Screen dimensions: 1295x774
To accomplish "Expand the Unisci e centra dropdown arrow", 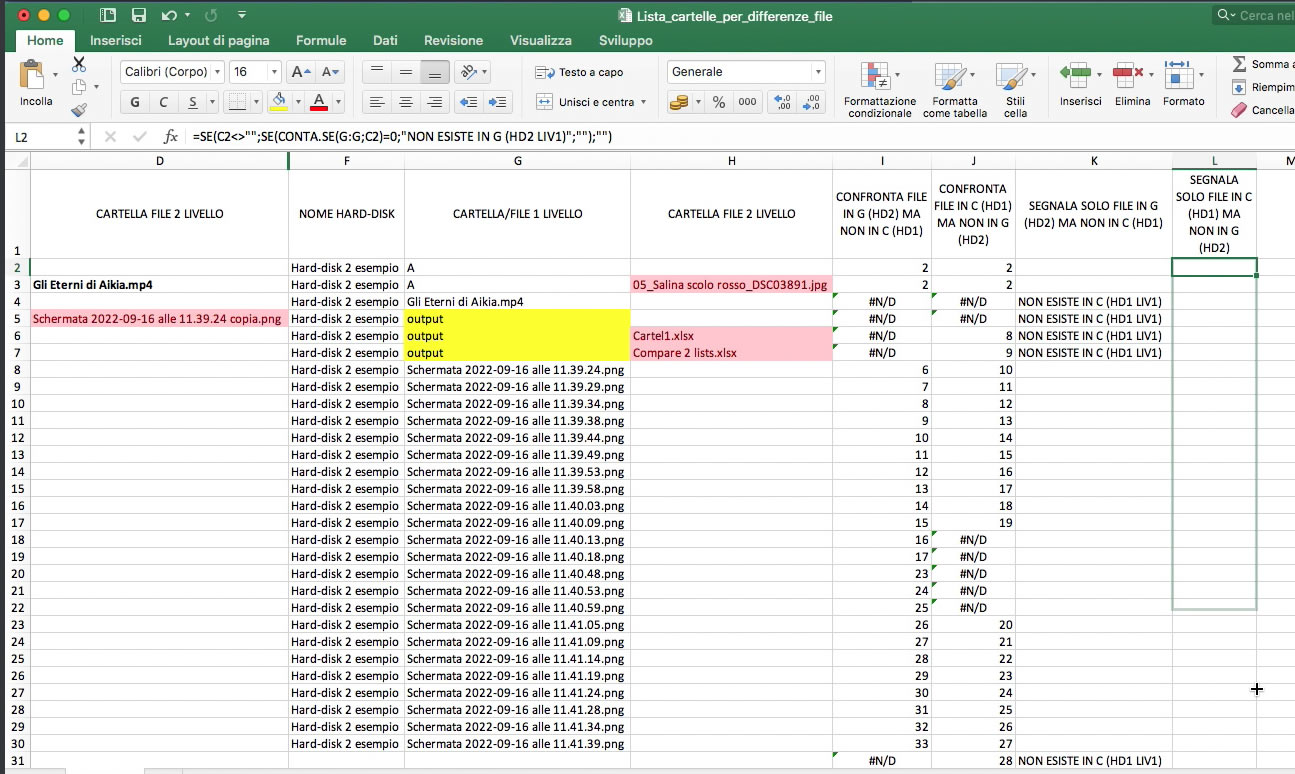I will [643, 102].
